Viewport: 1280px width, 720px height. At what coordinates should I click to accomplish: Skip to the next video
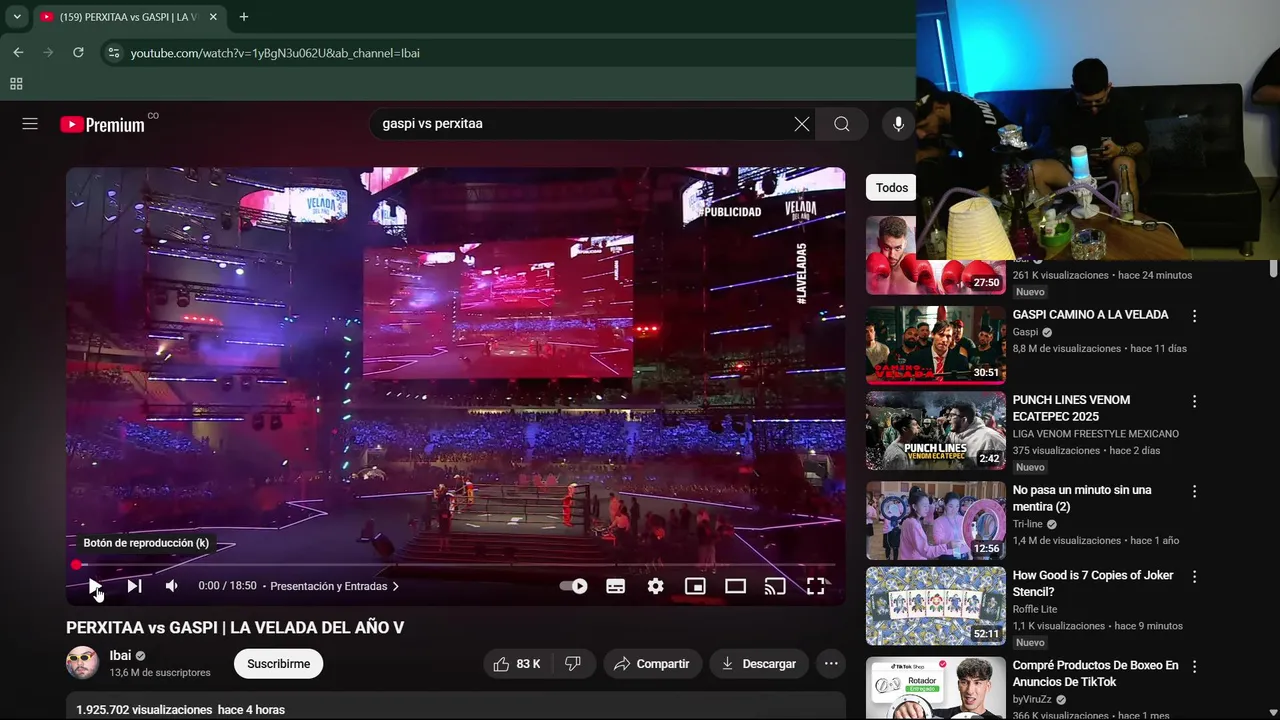pyautogui.click(x=134, y=586)
